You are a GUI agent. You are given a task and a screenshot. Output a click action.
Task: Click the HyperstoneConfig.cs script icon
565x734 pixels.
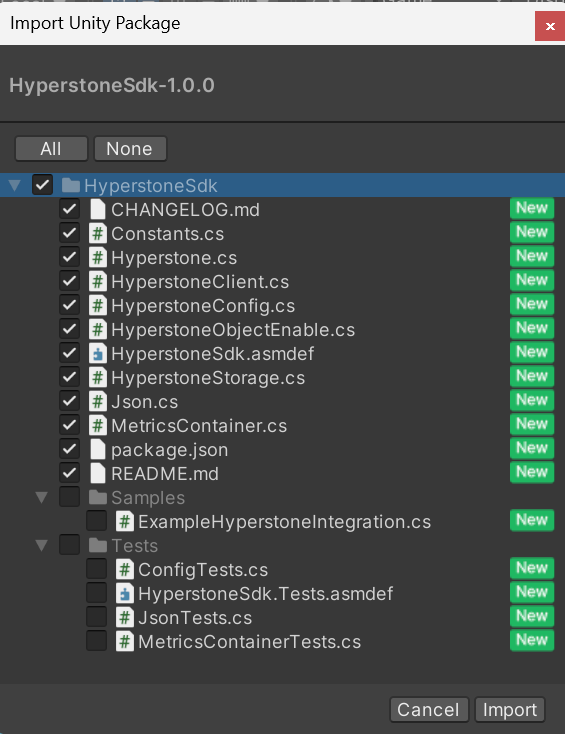click(97, 305)
